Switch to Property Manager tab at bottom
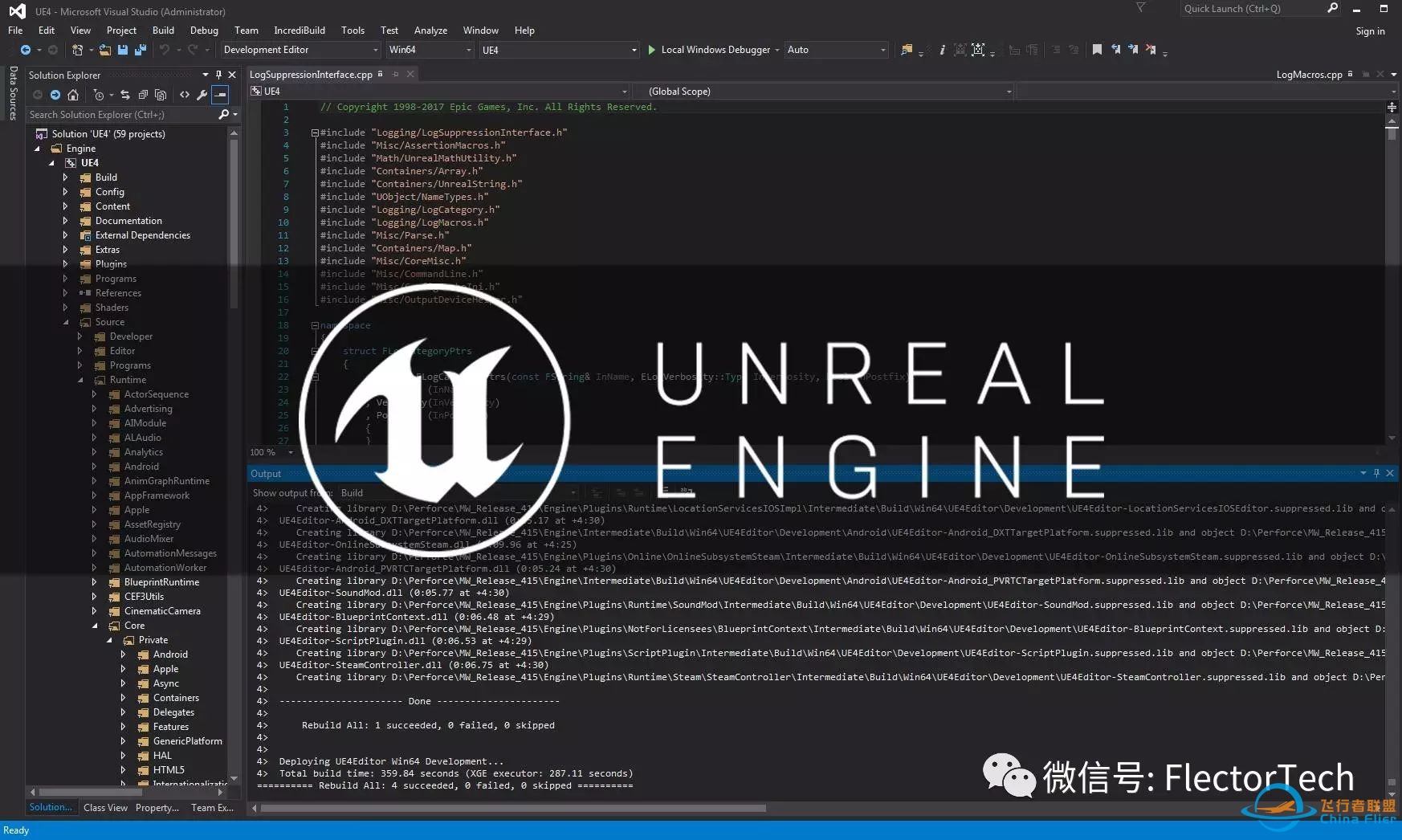The height and width of the screenshot is (840, 1402). tap(157, 808)
